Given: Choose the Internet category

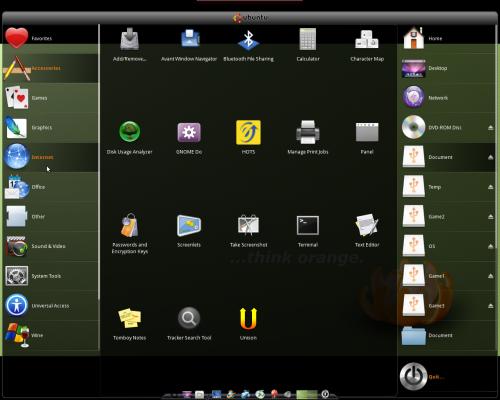Looking at the screenshot, I should (51, 157).
